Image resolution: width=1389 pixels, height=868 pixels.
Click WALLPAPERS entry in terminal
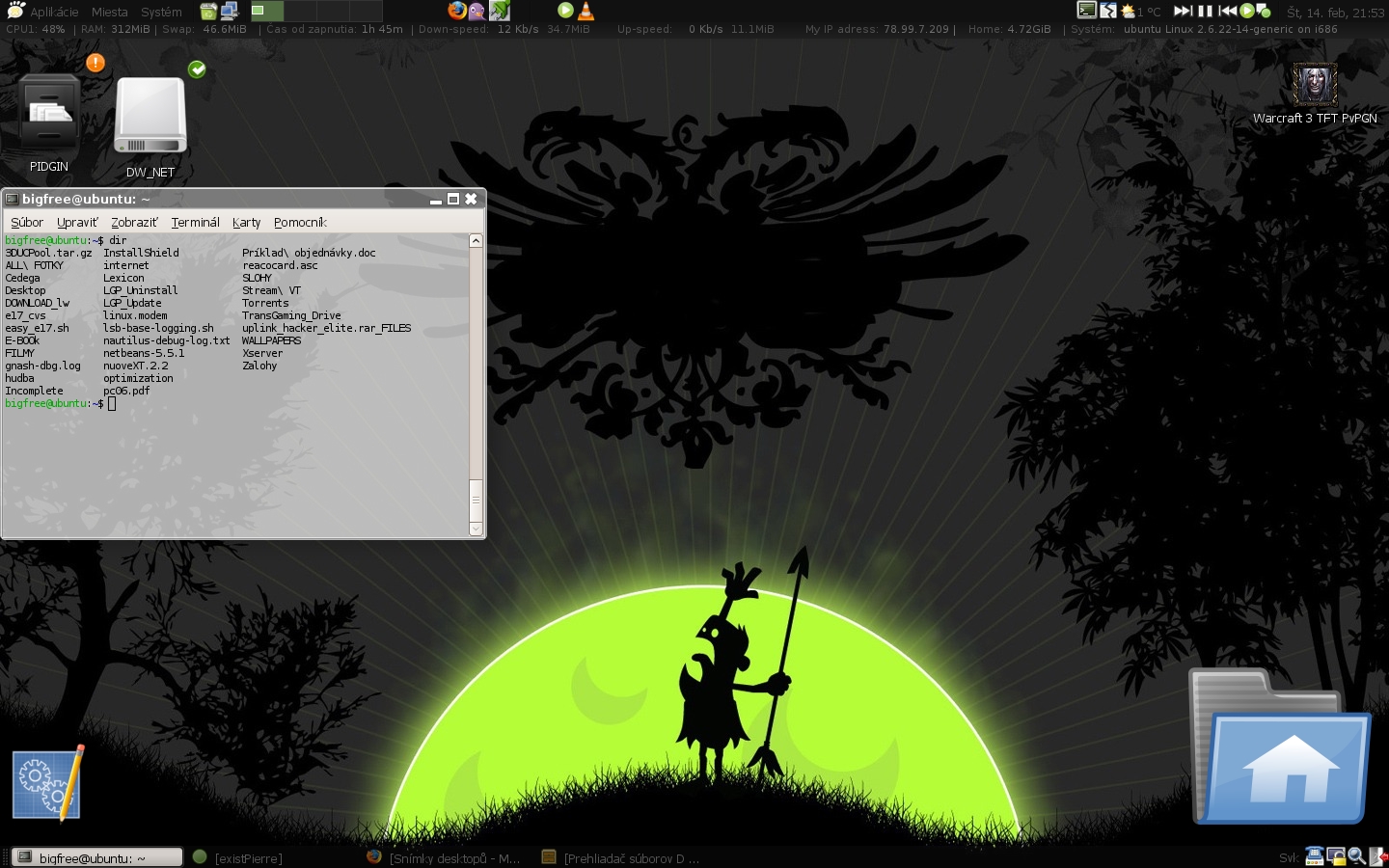[271, 340]
